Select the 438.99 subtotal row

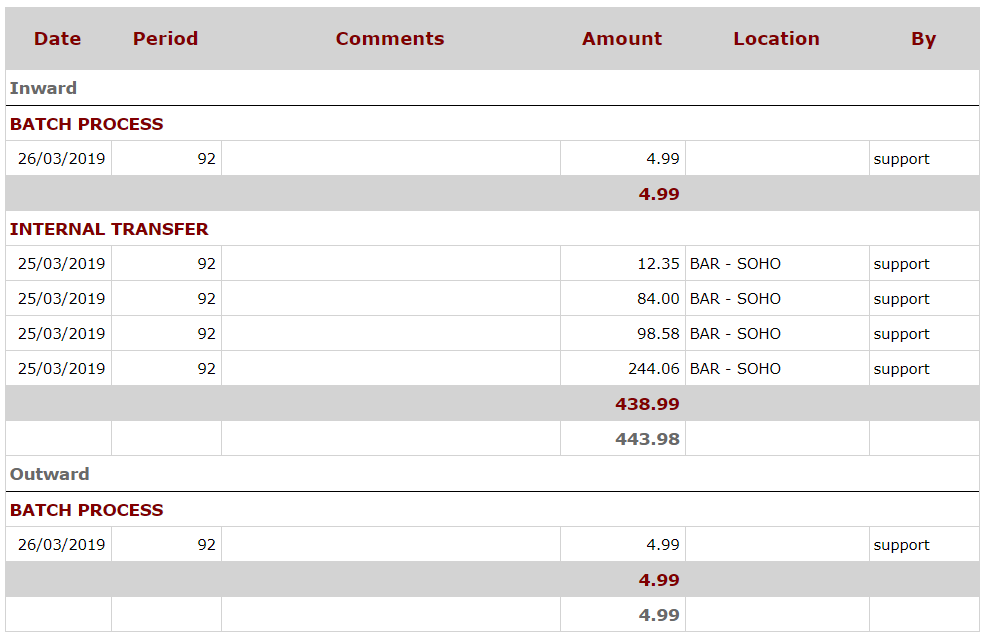point(656,404)
